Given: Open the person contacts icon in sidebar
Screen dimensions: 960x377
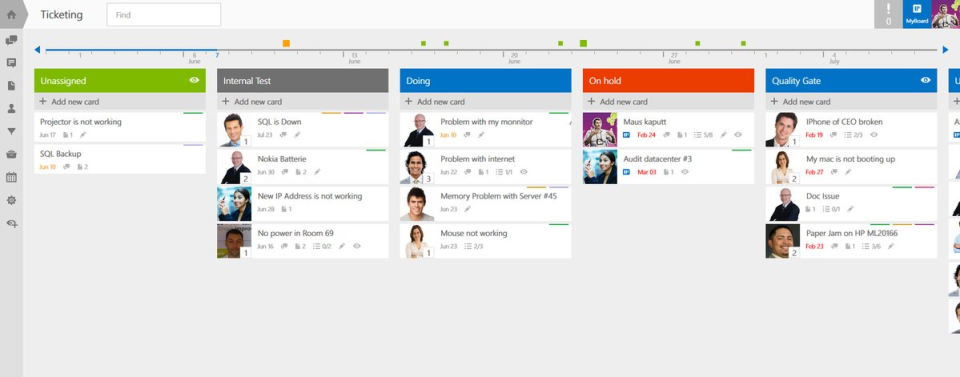Looking at the screenshot, I should pos(11,108).
